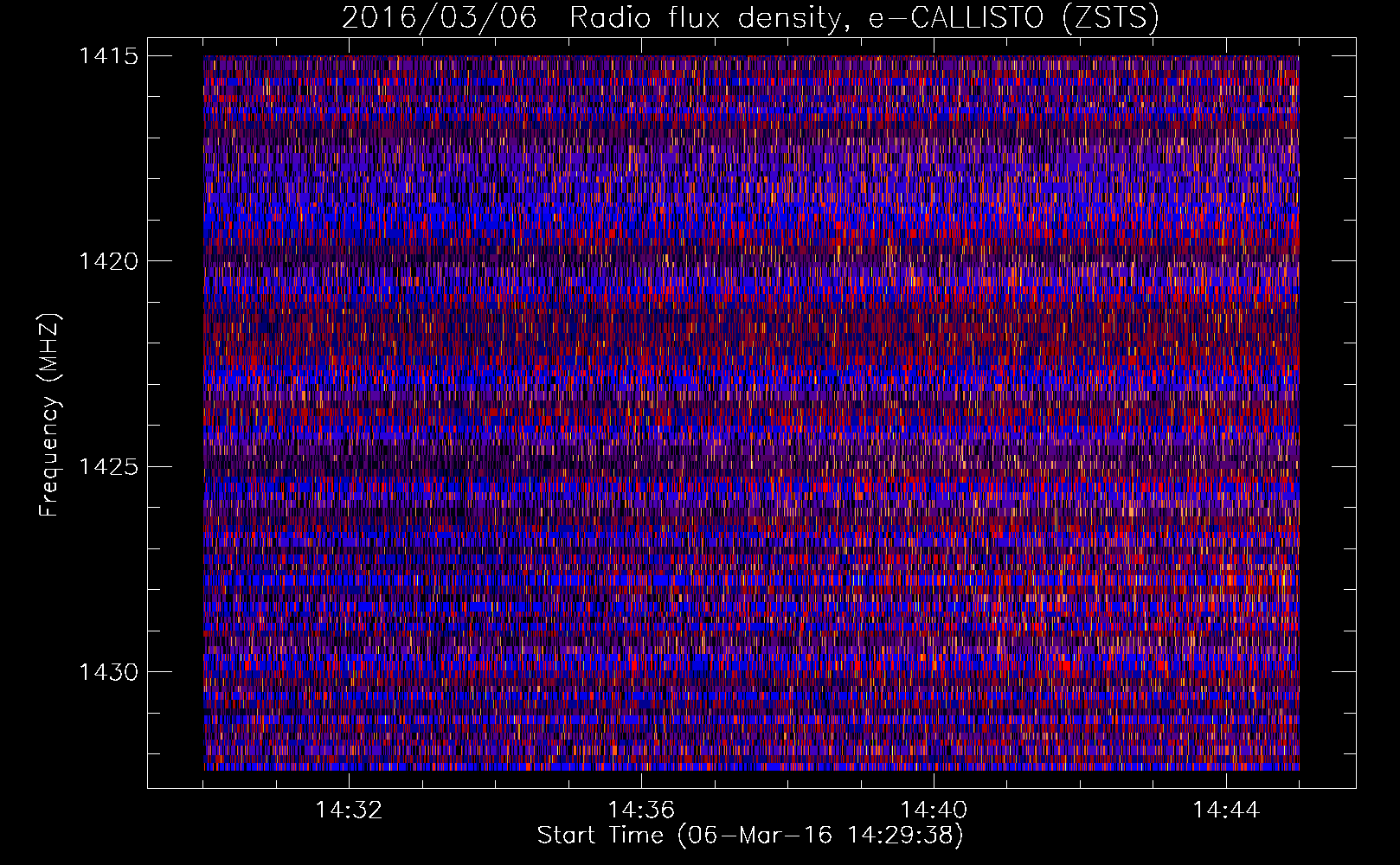1400x865 pixels.
Task: Click the 14:32 time tick label
Action: (x=349, y=811)
